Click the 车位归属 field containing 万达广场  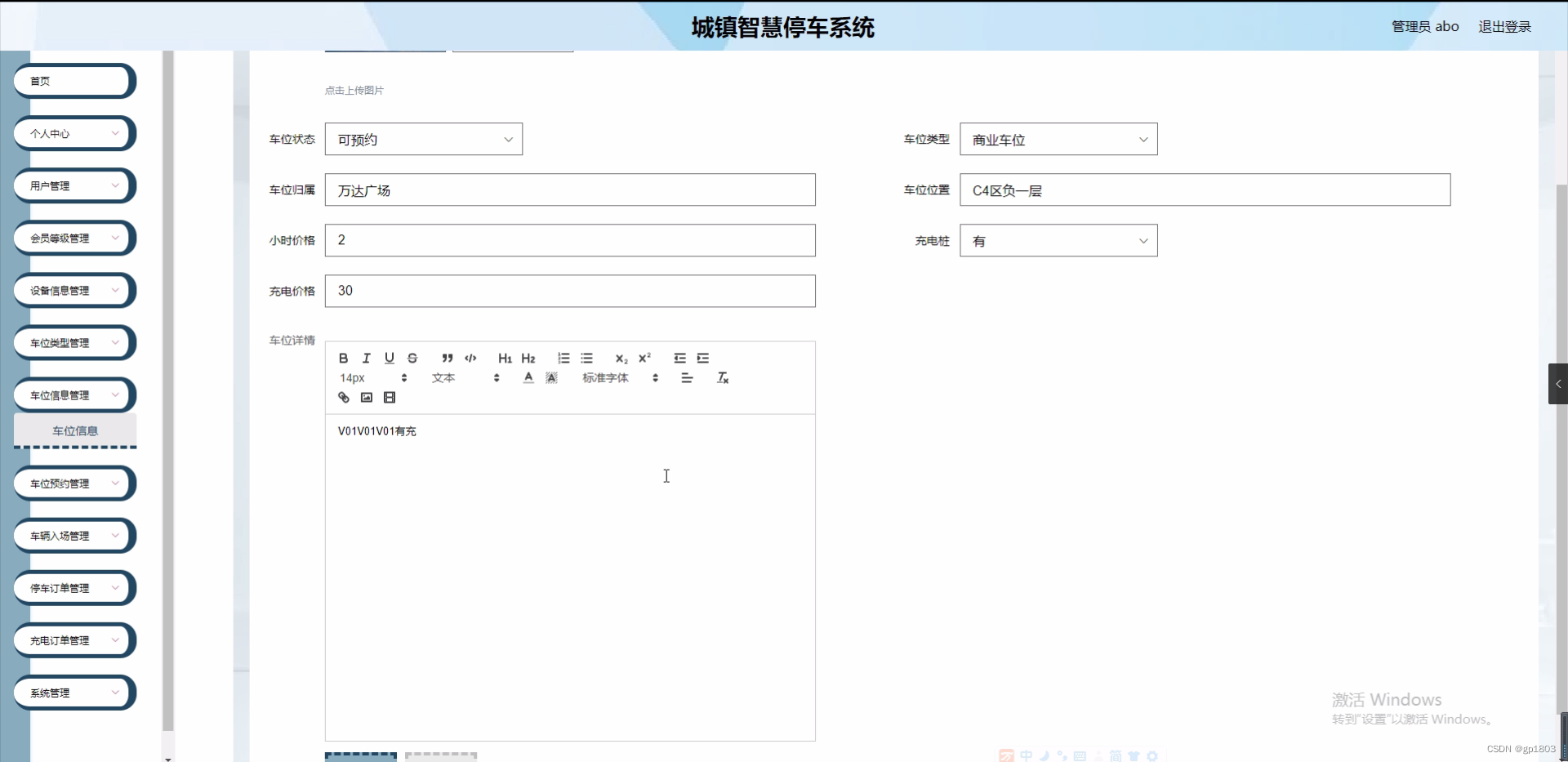(570, 190)
